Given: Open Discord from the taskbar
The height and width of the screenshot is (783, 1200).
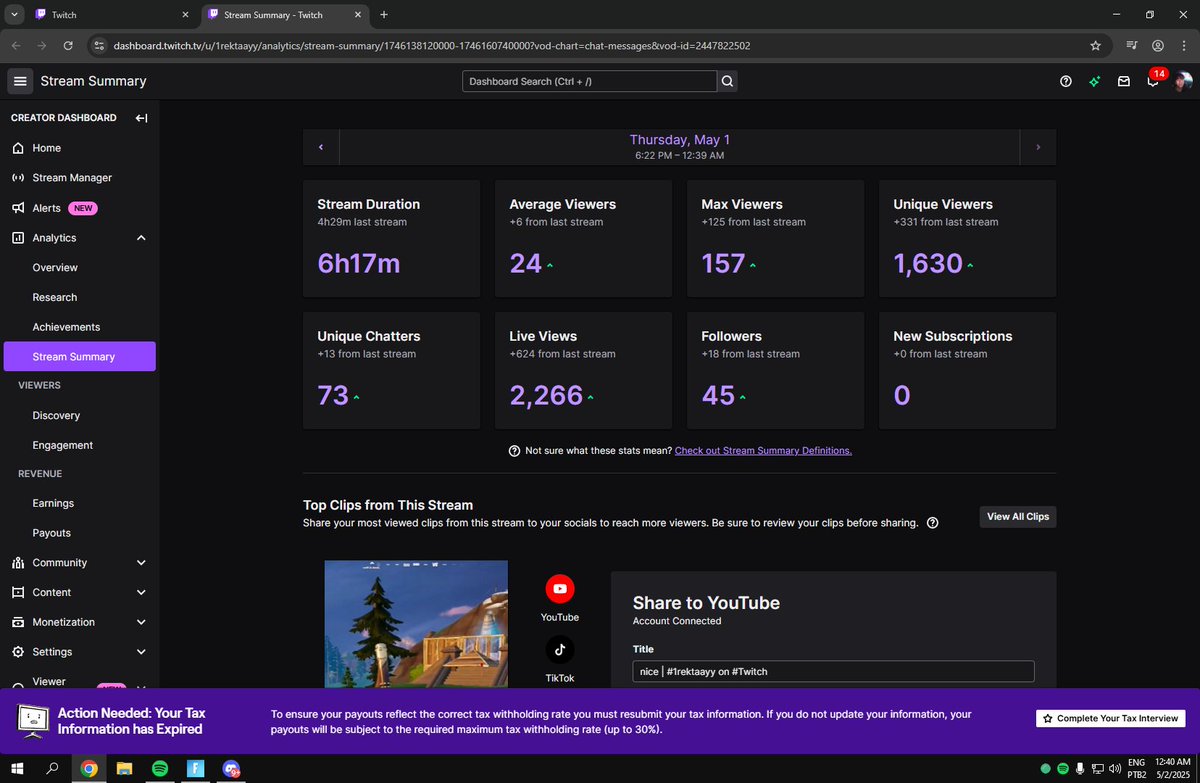Looking at the screenshot, I should click(x=232, y=768).
